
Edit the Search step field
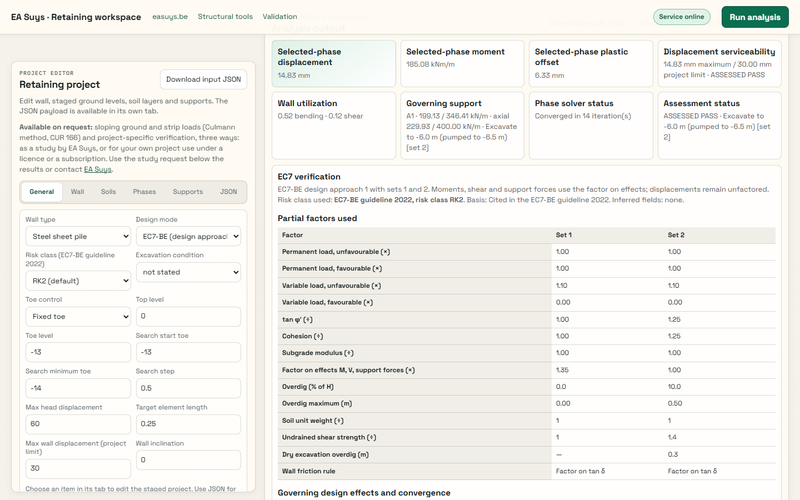pos(188,388)
